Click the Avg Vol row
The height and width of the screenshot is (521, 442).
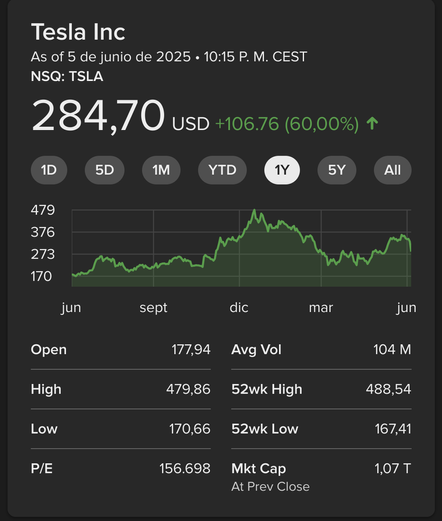point(321,350)
